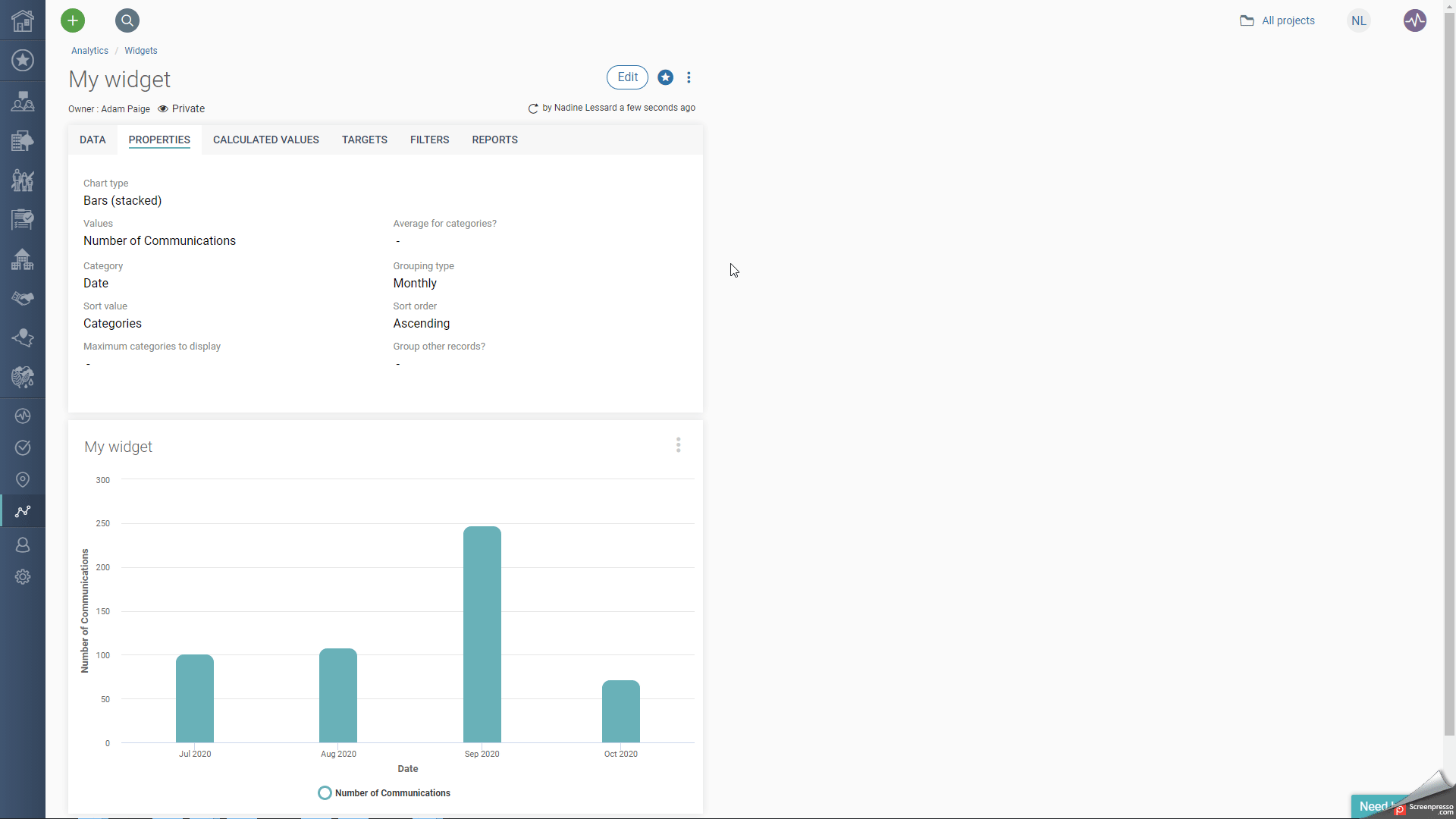Open the three-dot menu beside the star
1456x819 pixels.
pyautogui.click(x=689, y=77)
